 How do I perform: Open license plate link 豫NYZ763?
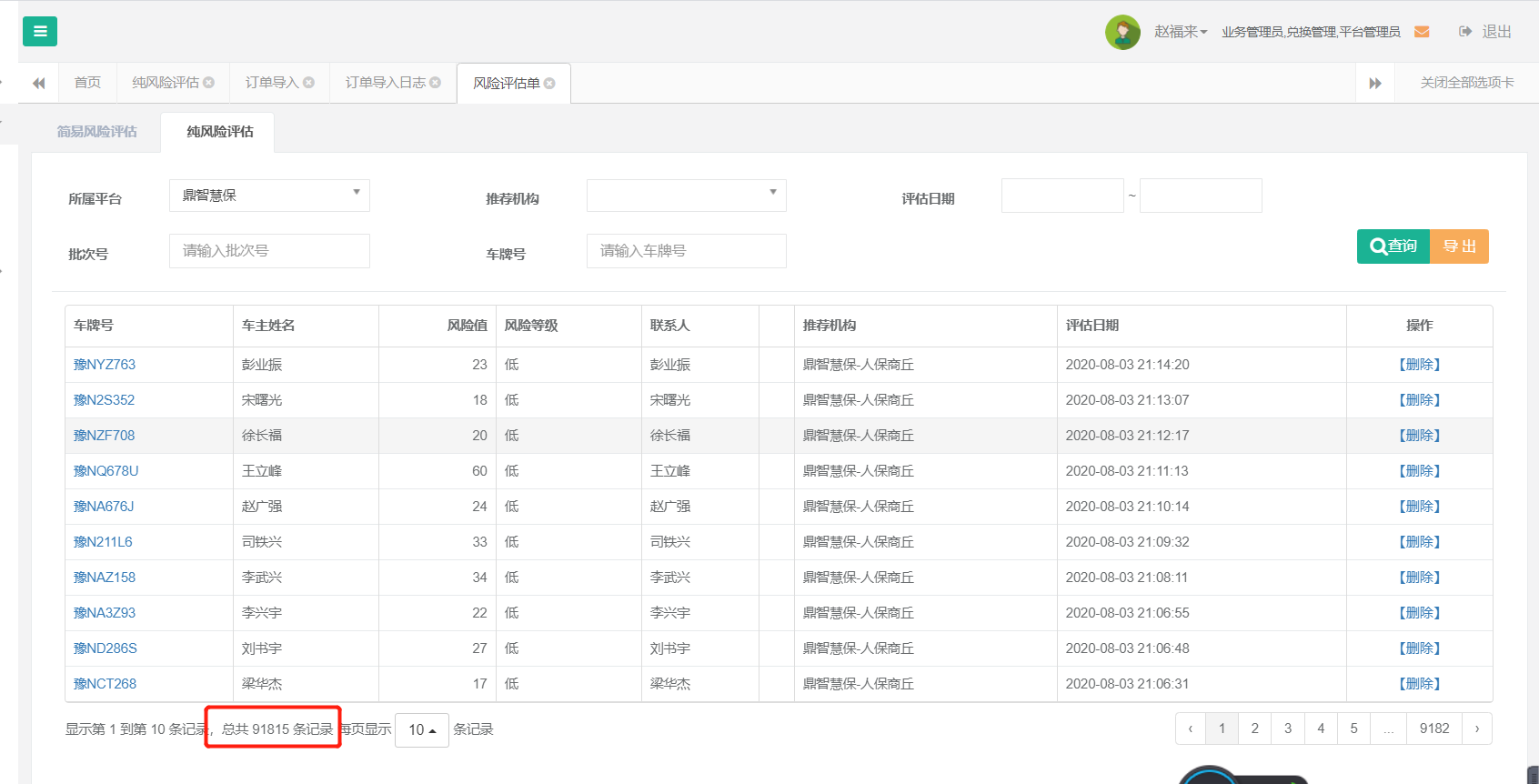(x=105, y=365)
